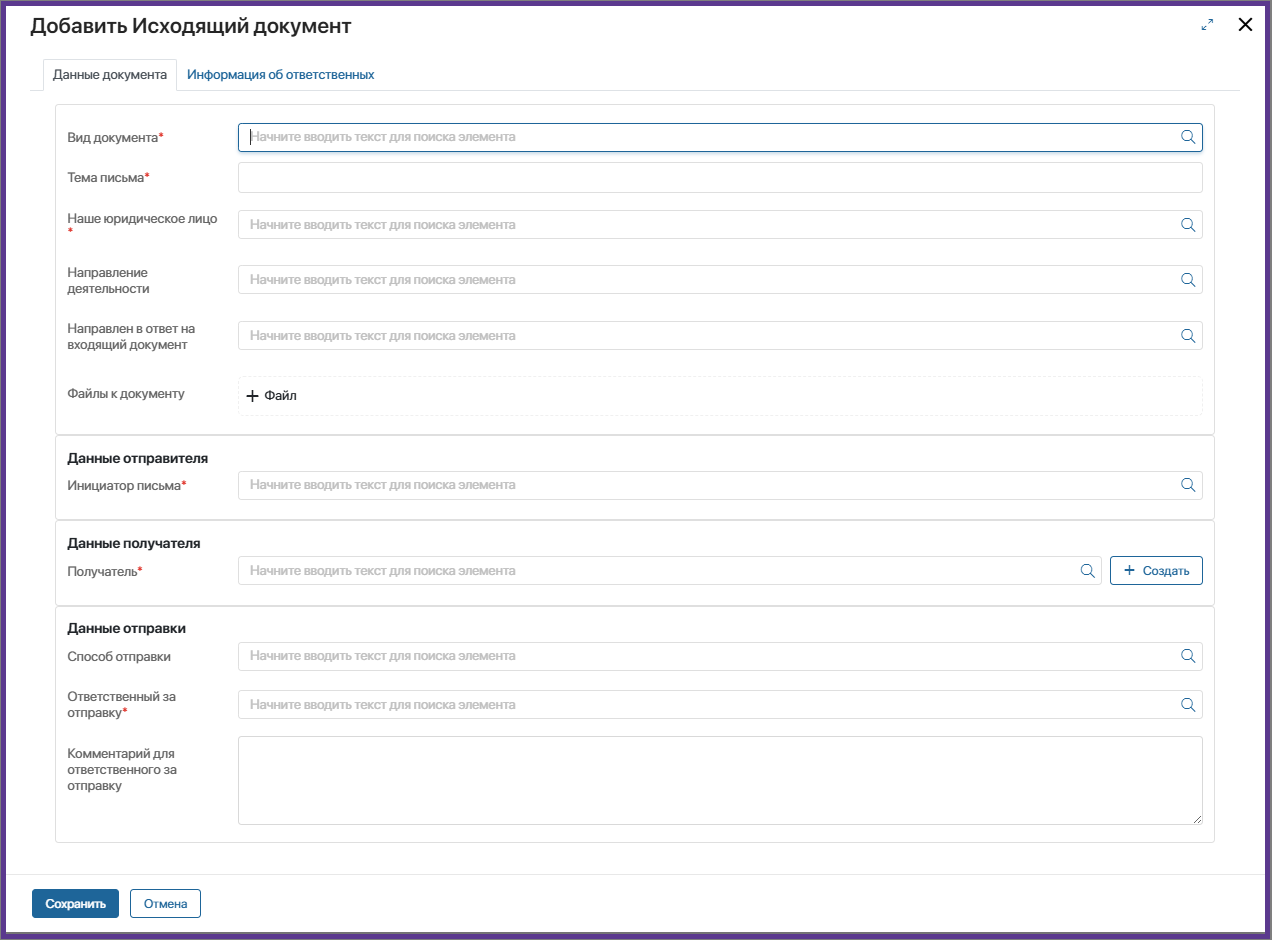Select the Данные документа tab
The height and width of the screenshot is (940, 1272).
[x=110, y=75]
